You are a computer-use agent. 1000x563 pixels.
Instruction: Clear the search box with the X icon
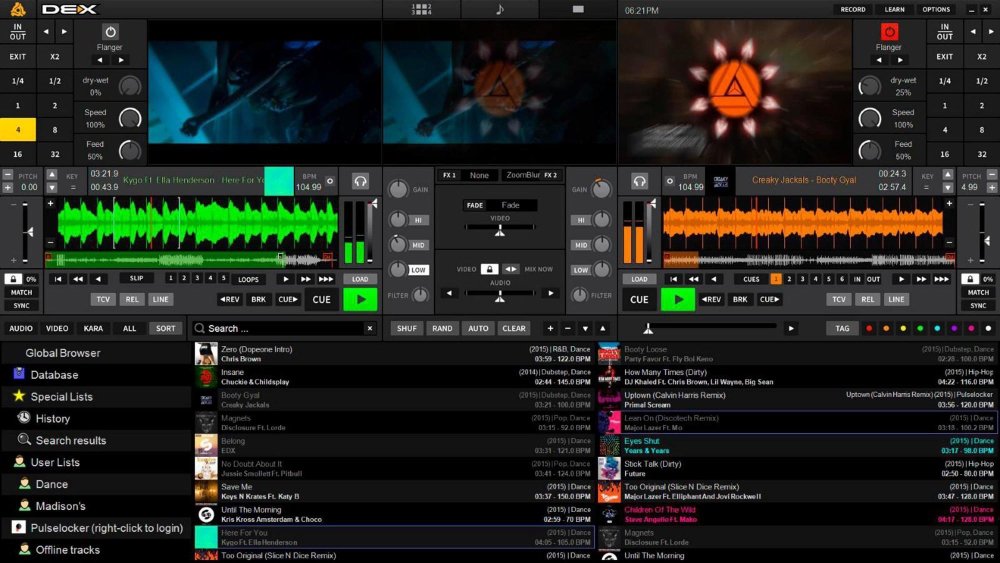tap(369, 328)
